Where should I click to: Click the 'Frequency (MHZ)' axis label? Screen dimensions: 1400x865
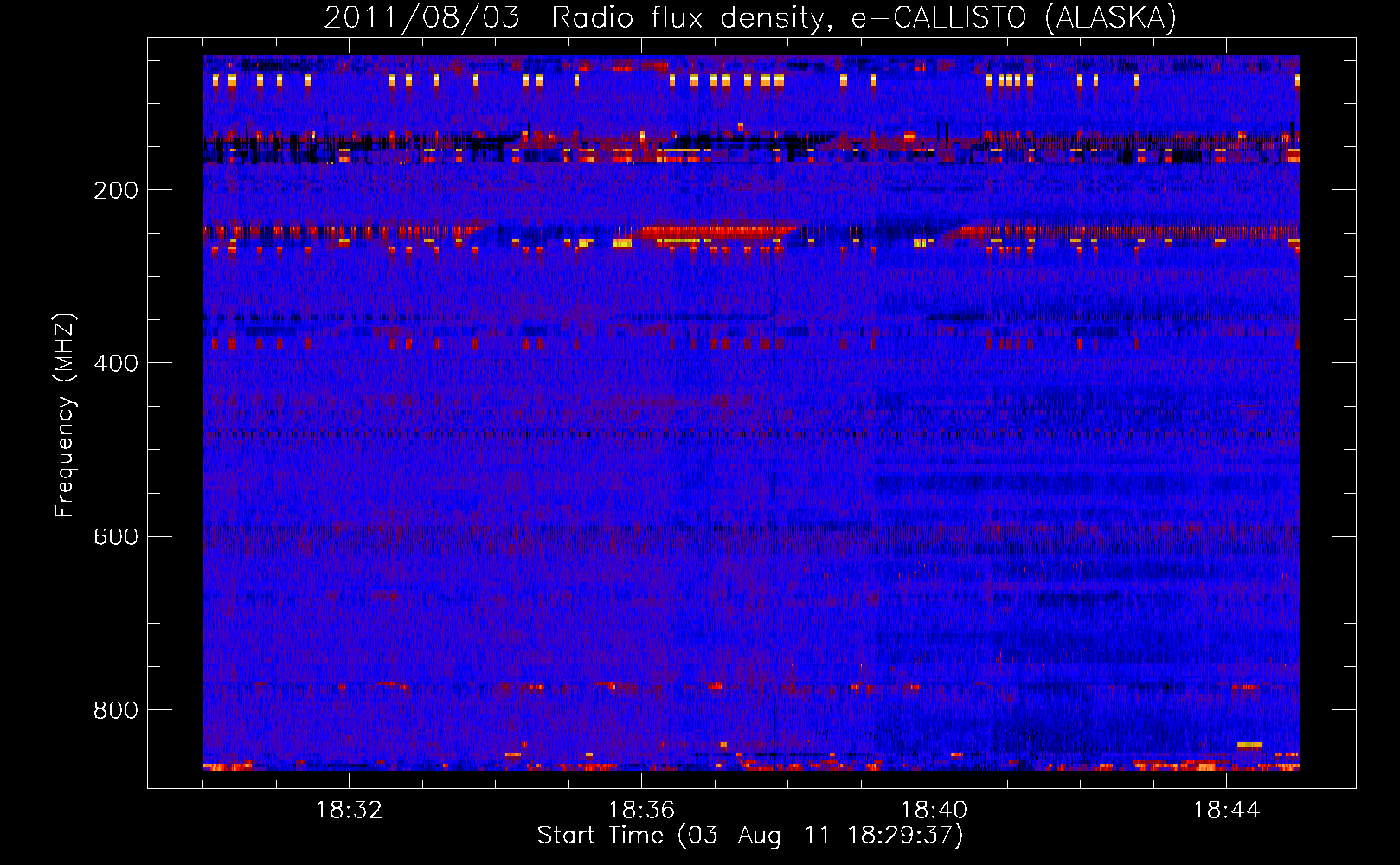65,414
